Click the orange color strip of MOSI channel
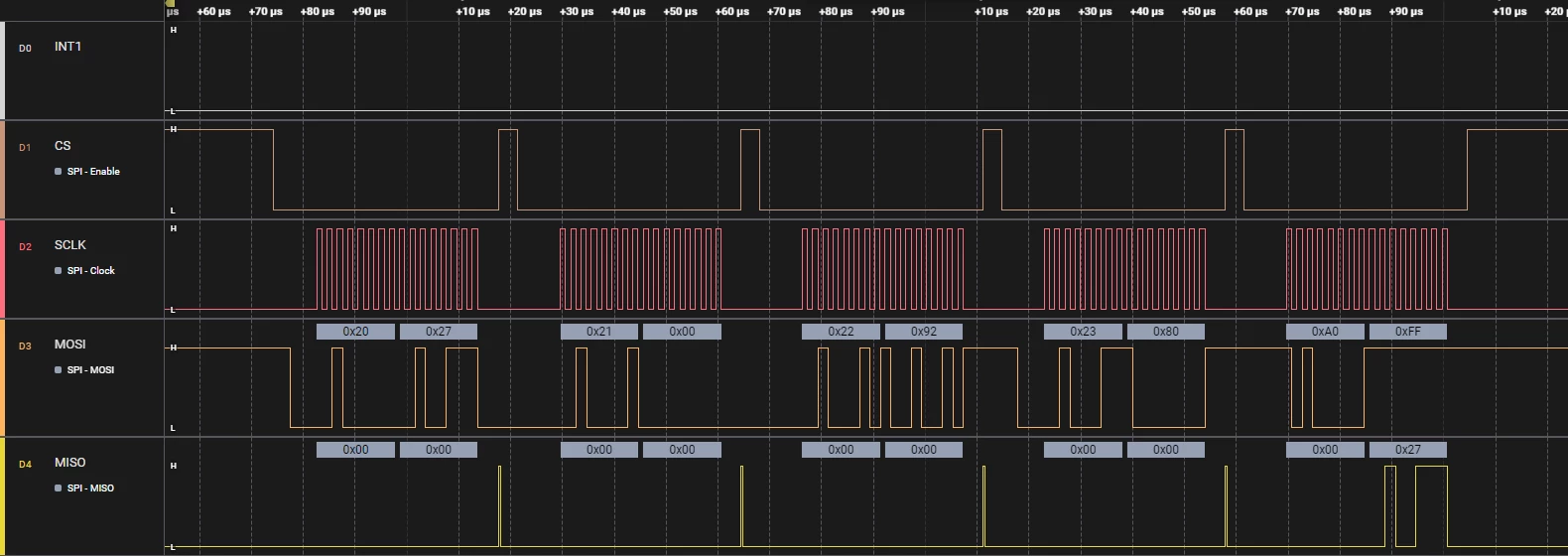This screenshot has height=556, width=1568. pos(2,377)
